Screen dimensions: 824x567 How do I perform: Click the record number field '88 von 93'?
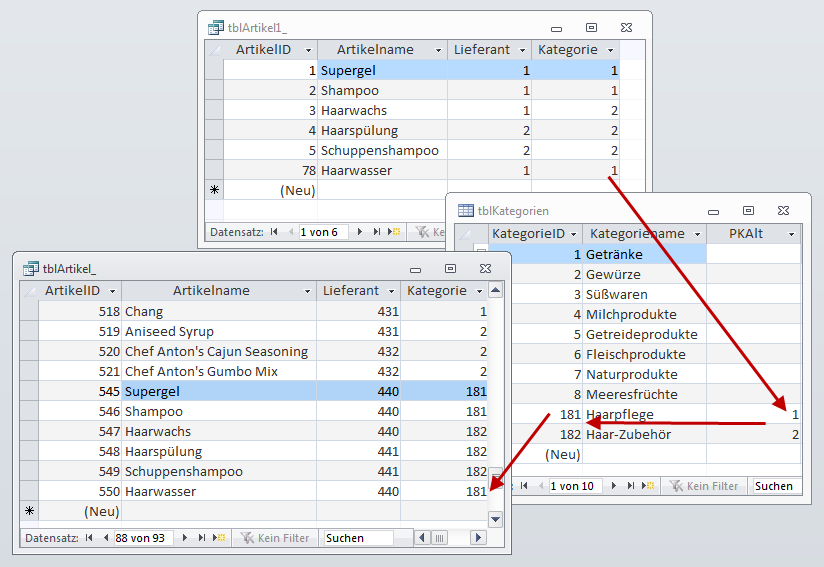pos(144,538)
